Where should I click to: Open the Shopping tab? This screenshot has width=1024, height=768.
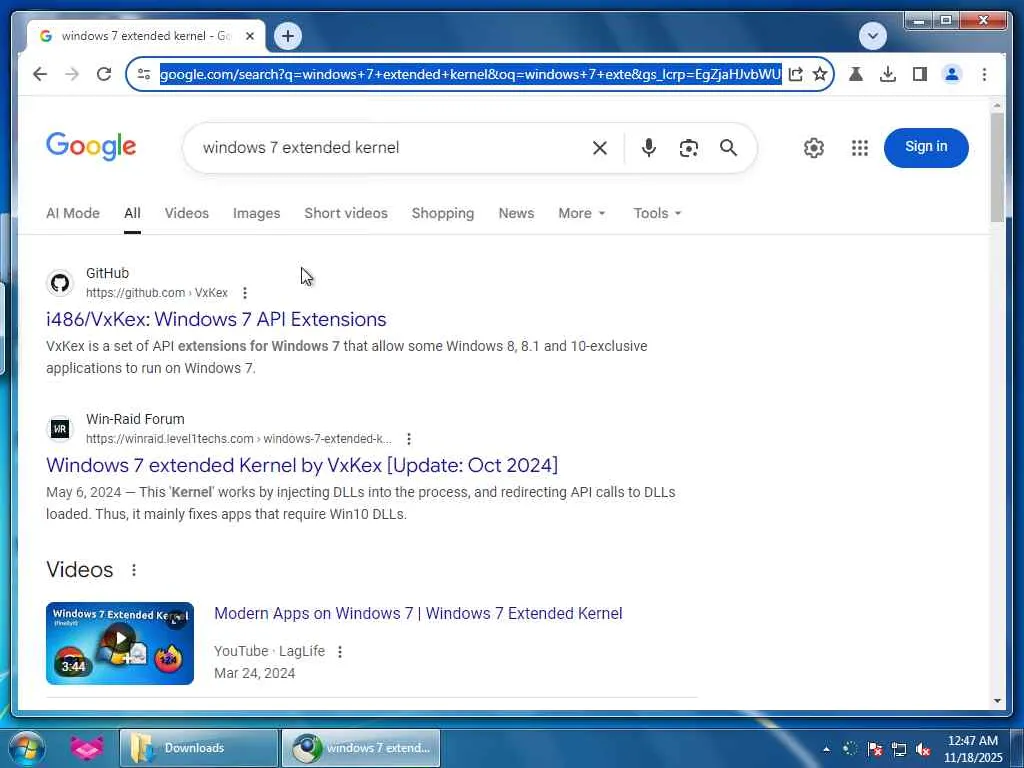[x=443, y=213]
